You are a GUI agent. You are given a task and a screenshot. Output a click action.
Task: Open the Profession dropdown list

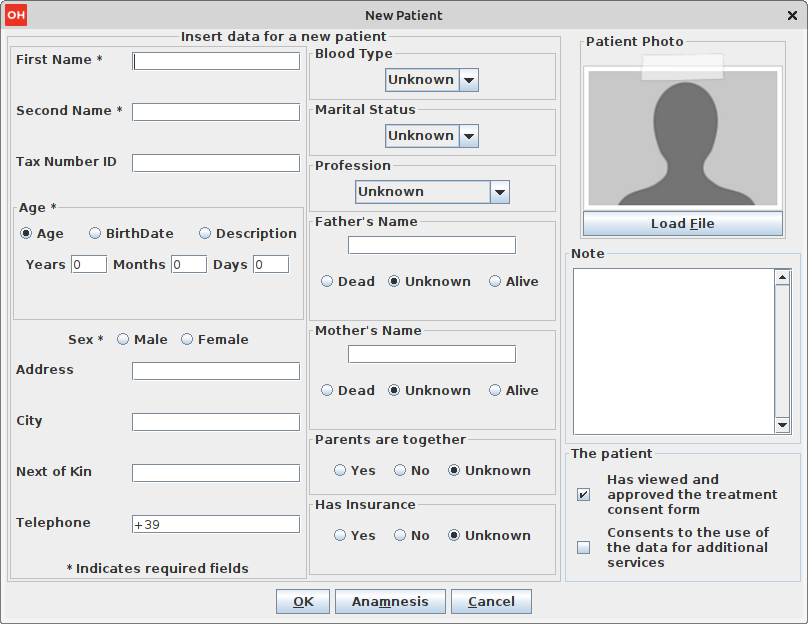[x=500, y=192]
